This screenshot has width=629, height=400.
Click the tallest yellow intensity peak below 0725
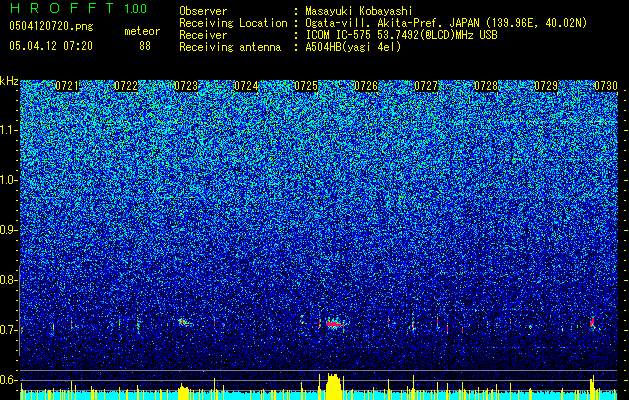(333, 386)
